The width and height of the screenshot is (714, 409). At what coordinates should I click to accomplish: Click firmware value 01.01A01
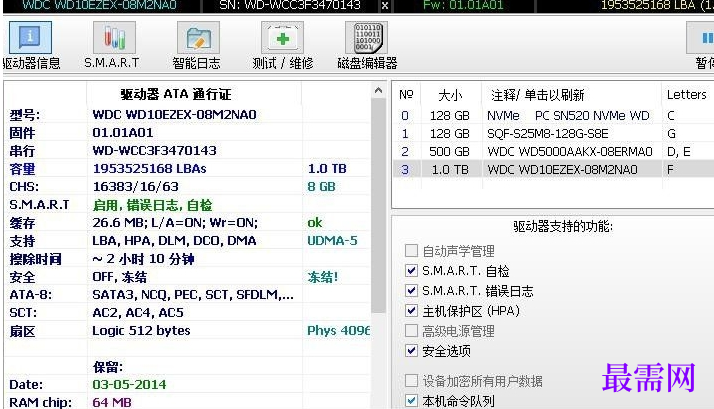pos(123,133)
